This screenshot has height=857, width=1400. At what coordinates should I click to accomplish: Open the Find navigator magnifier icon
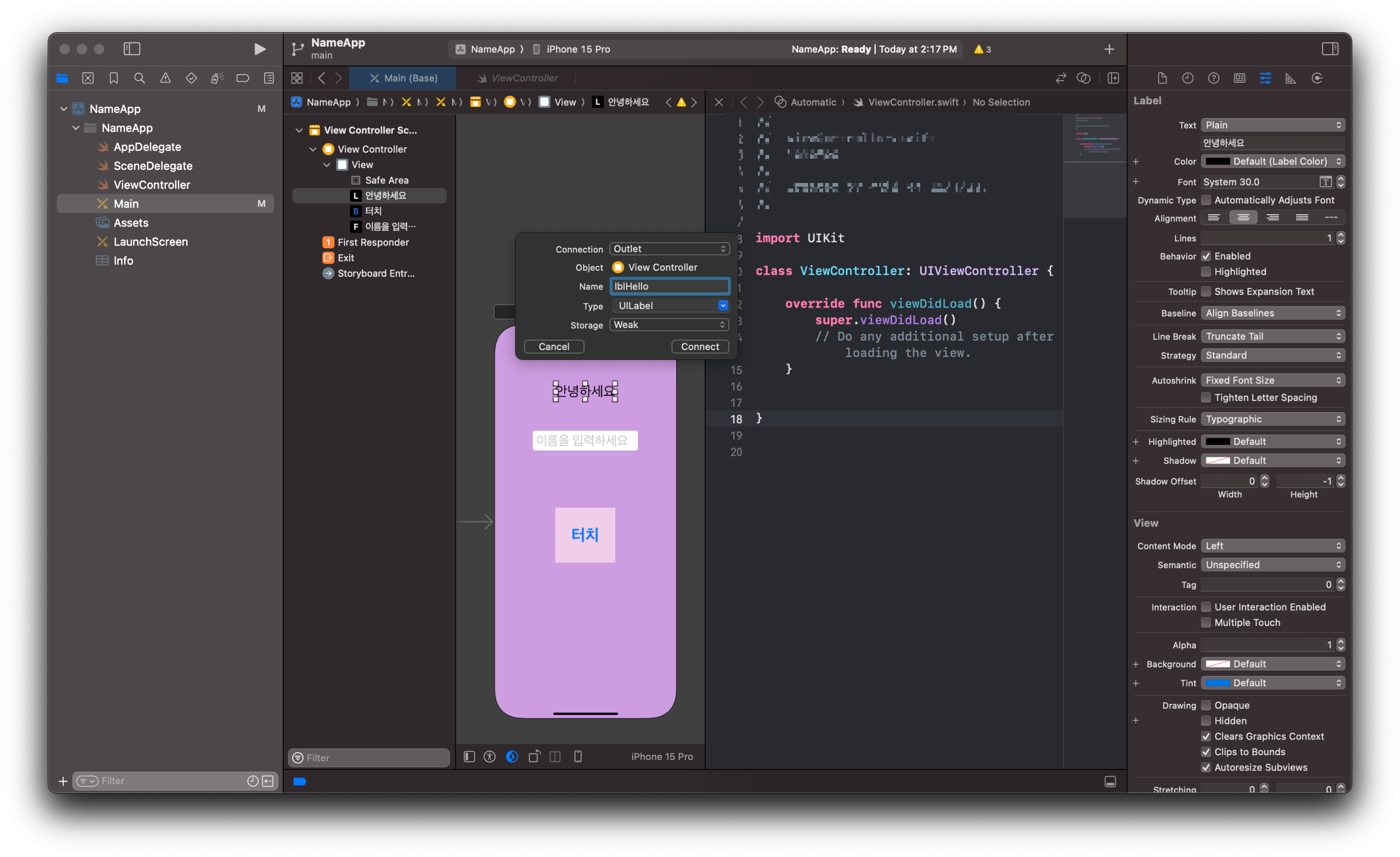pyautogui.click(x=139, y=78)
